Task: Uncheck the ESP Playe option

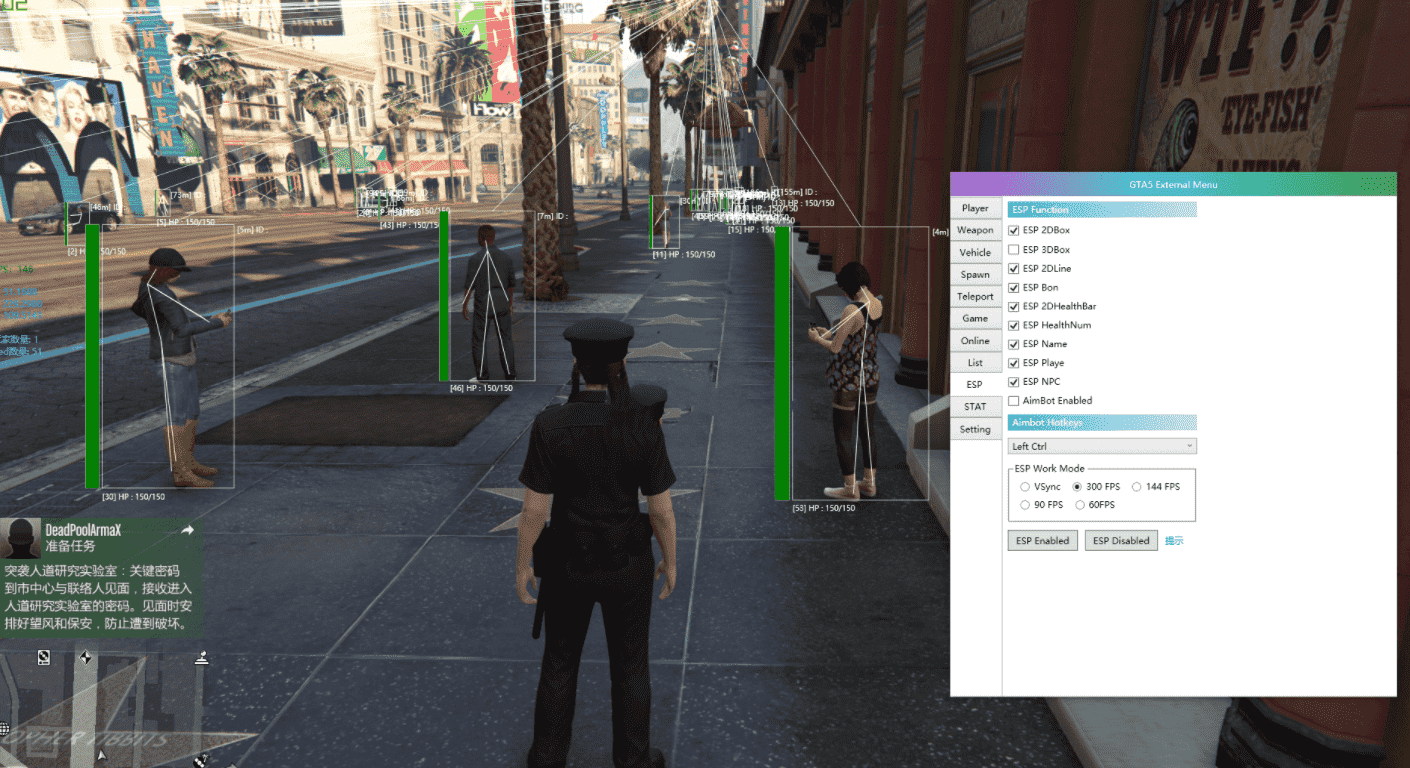Action: [1014, 363]
